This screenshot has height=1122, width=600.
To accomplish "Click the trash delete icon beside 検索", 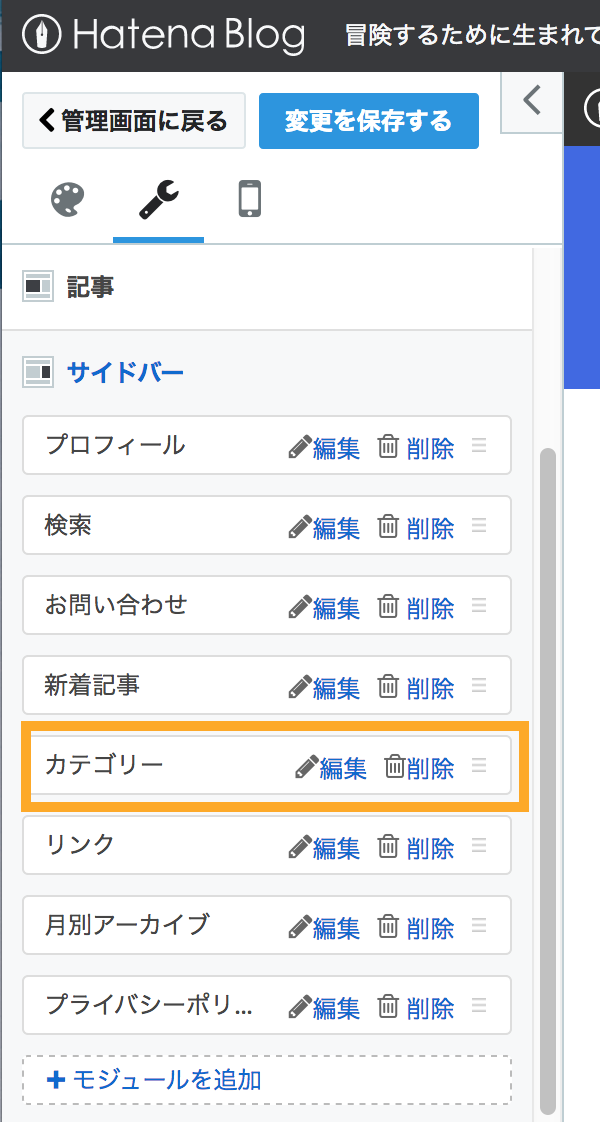I will pos(388,527).
